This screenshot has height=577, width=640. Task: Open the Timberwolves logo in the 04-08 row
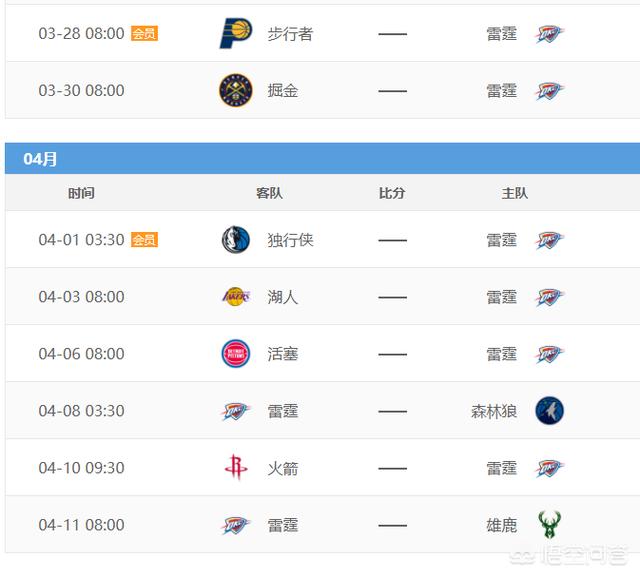549,410
